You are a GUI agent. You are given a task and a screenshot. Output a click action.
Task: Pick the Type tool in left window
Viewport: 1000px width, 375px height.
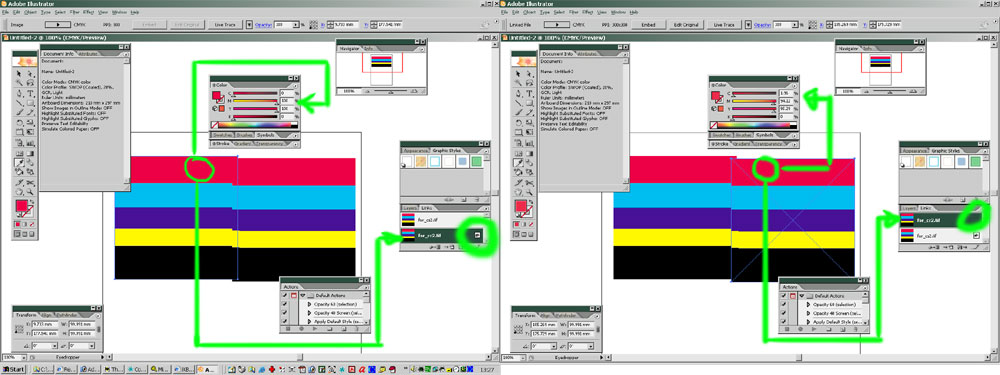(x=31, y=93)
